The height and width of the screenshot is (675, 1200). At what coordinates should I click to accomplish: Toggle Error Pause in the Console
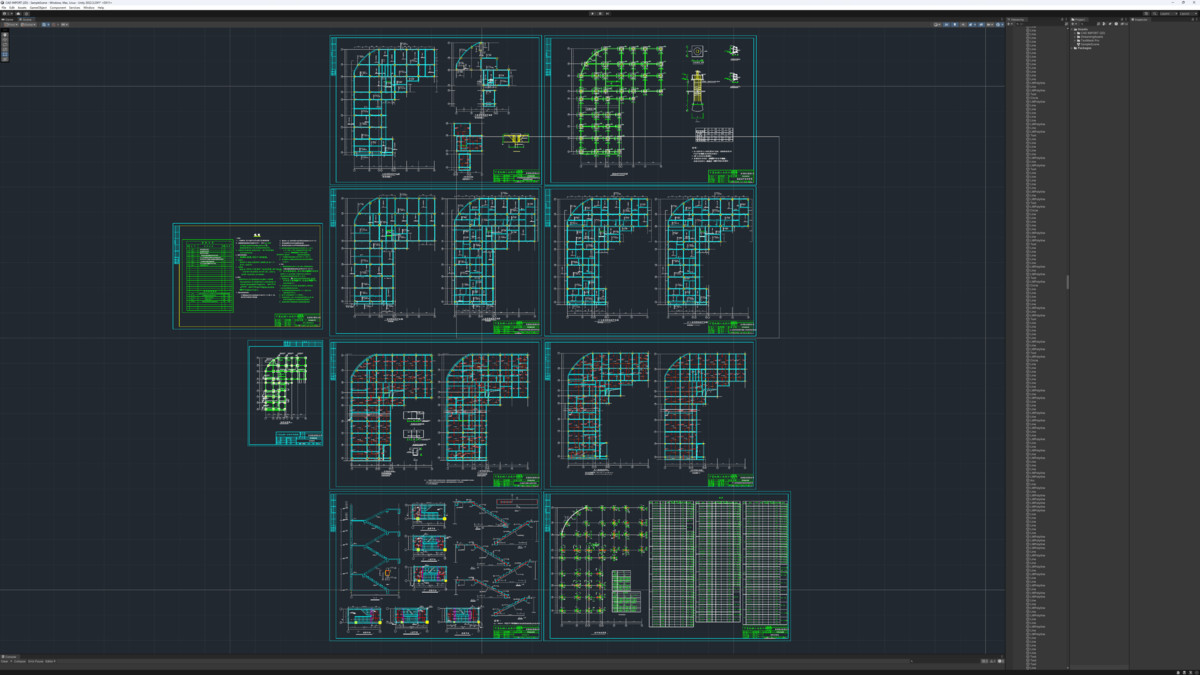point(34,661)
